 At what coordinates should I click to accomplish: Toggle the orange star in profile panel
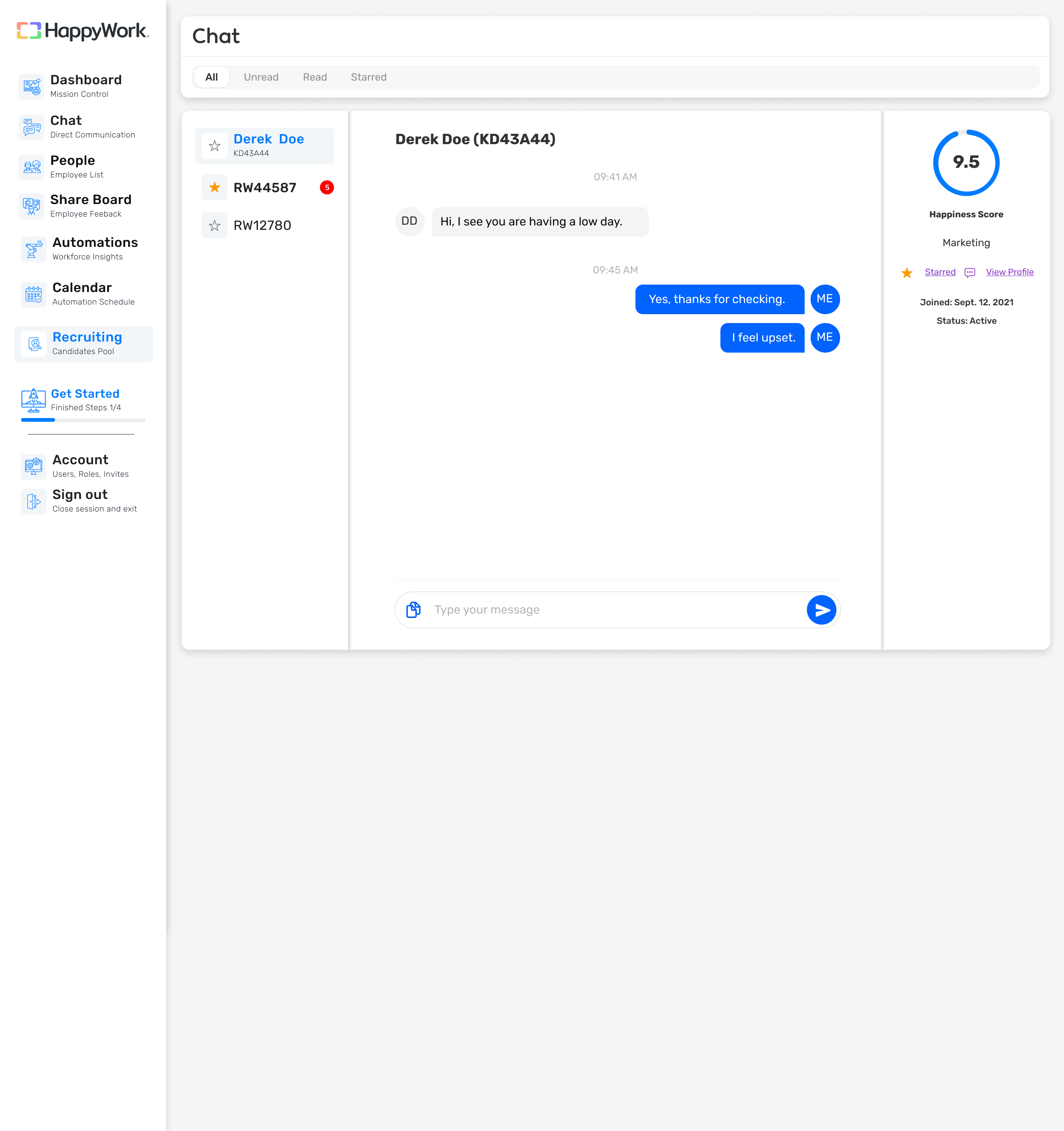coord(907,272)
